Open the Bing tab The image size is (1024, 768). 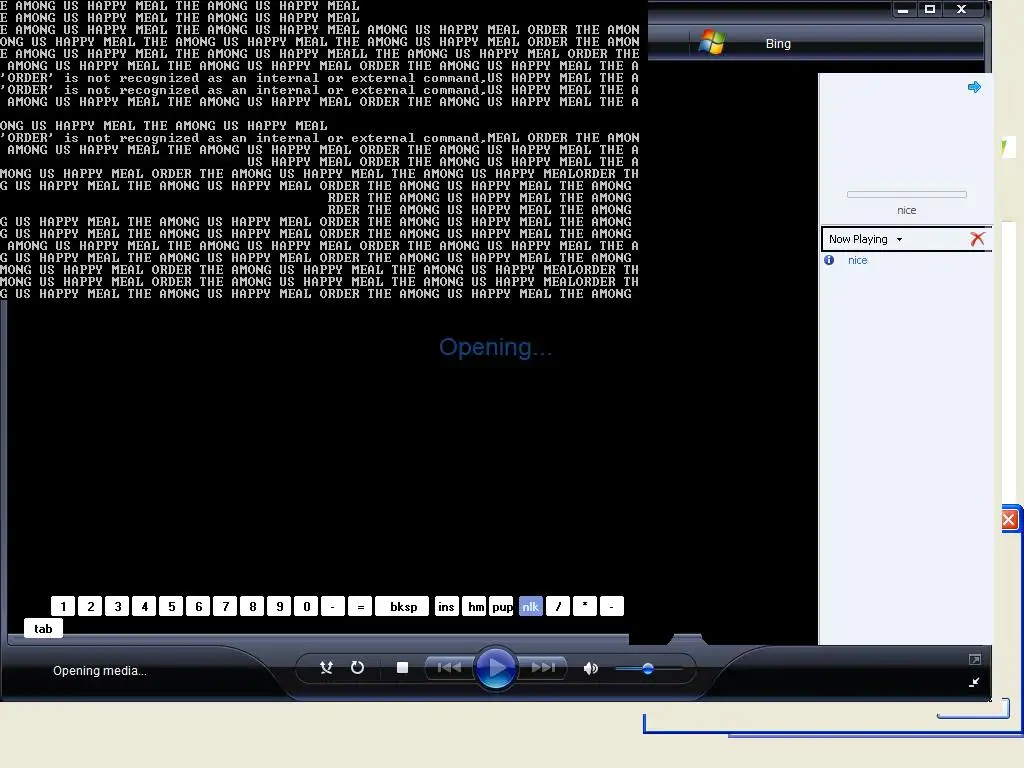click(778, 44)
